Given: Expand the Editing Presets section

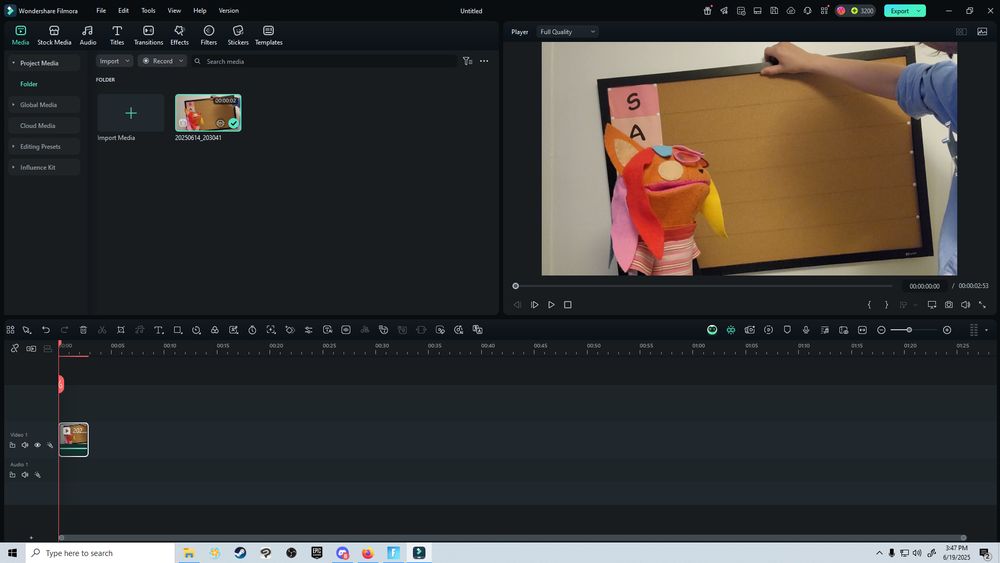Looking at the screenshot, I should tap(13, 147).
